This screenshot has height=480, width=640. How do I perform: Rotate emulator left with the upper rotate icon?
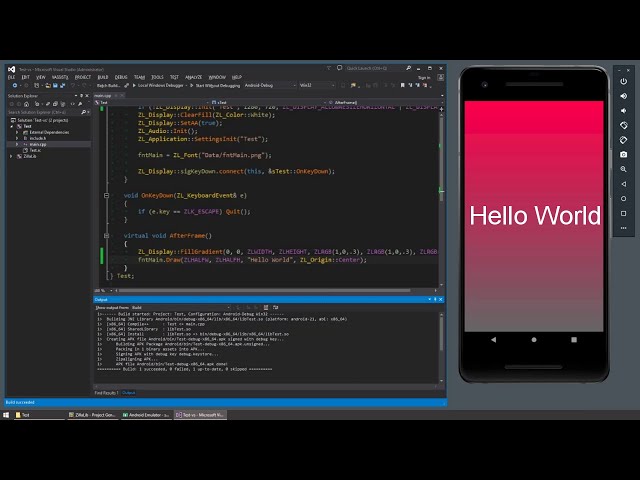pyautogui.click(x=623, y=125)
